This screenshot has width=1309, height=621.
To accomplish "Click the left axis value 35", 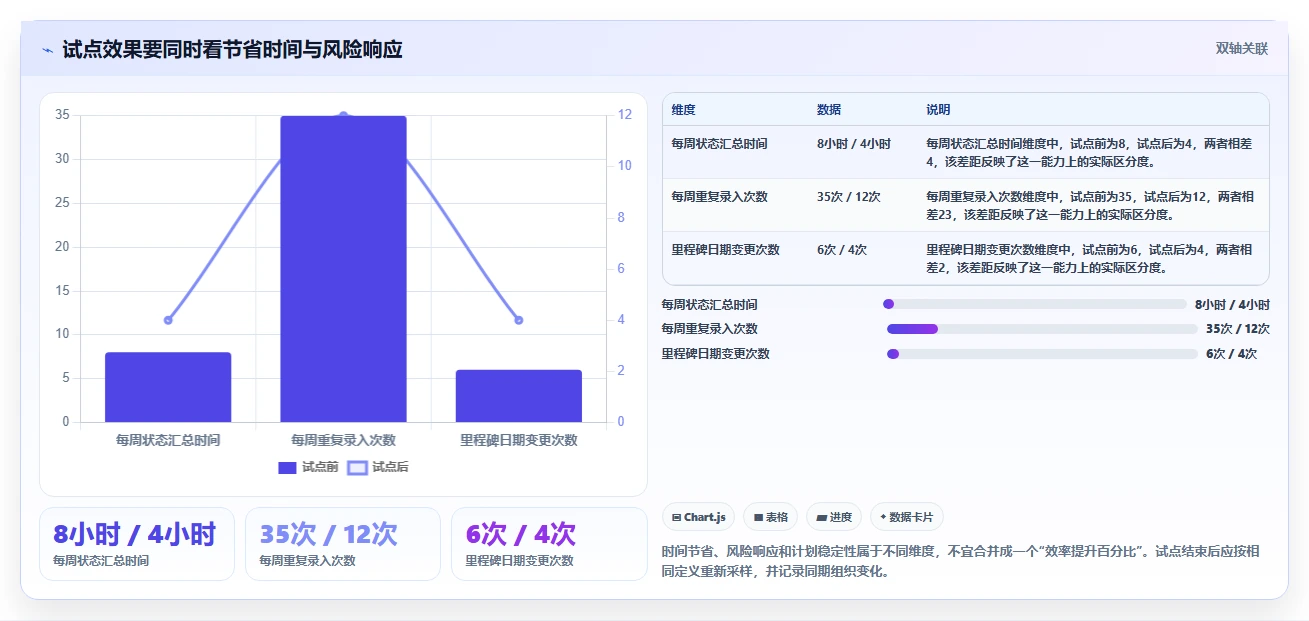I will (62, 115).
